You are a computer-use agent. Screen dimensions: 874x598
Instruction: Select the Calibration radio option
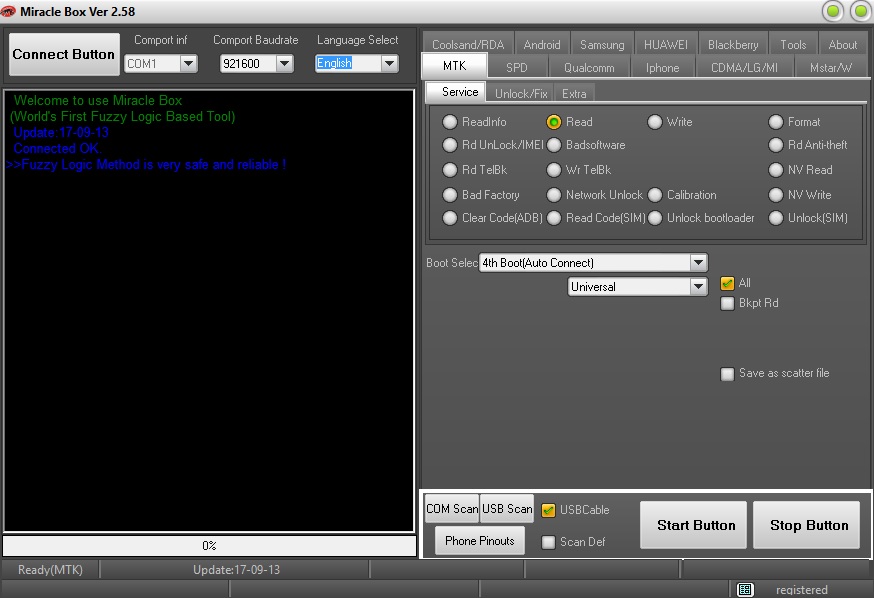click(x=655, y=195)
